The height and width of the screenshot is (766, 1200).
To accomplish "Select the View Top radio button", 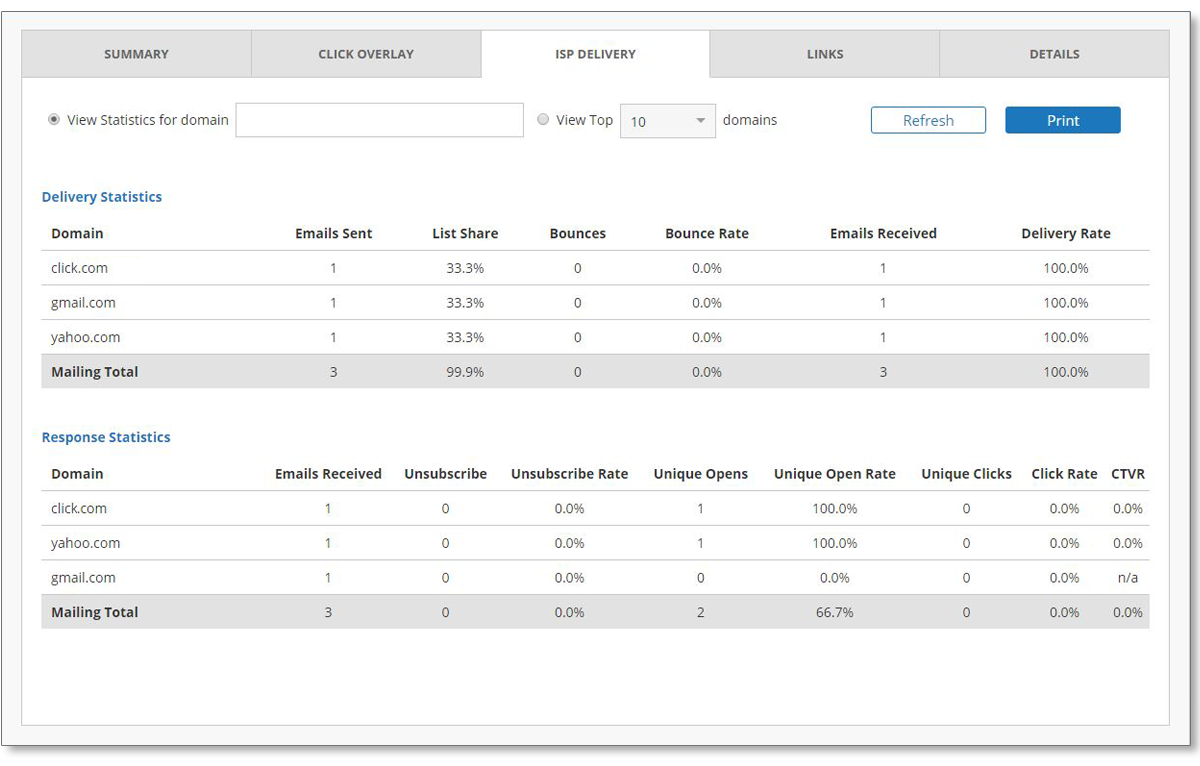I will 543,119.
